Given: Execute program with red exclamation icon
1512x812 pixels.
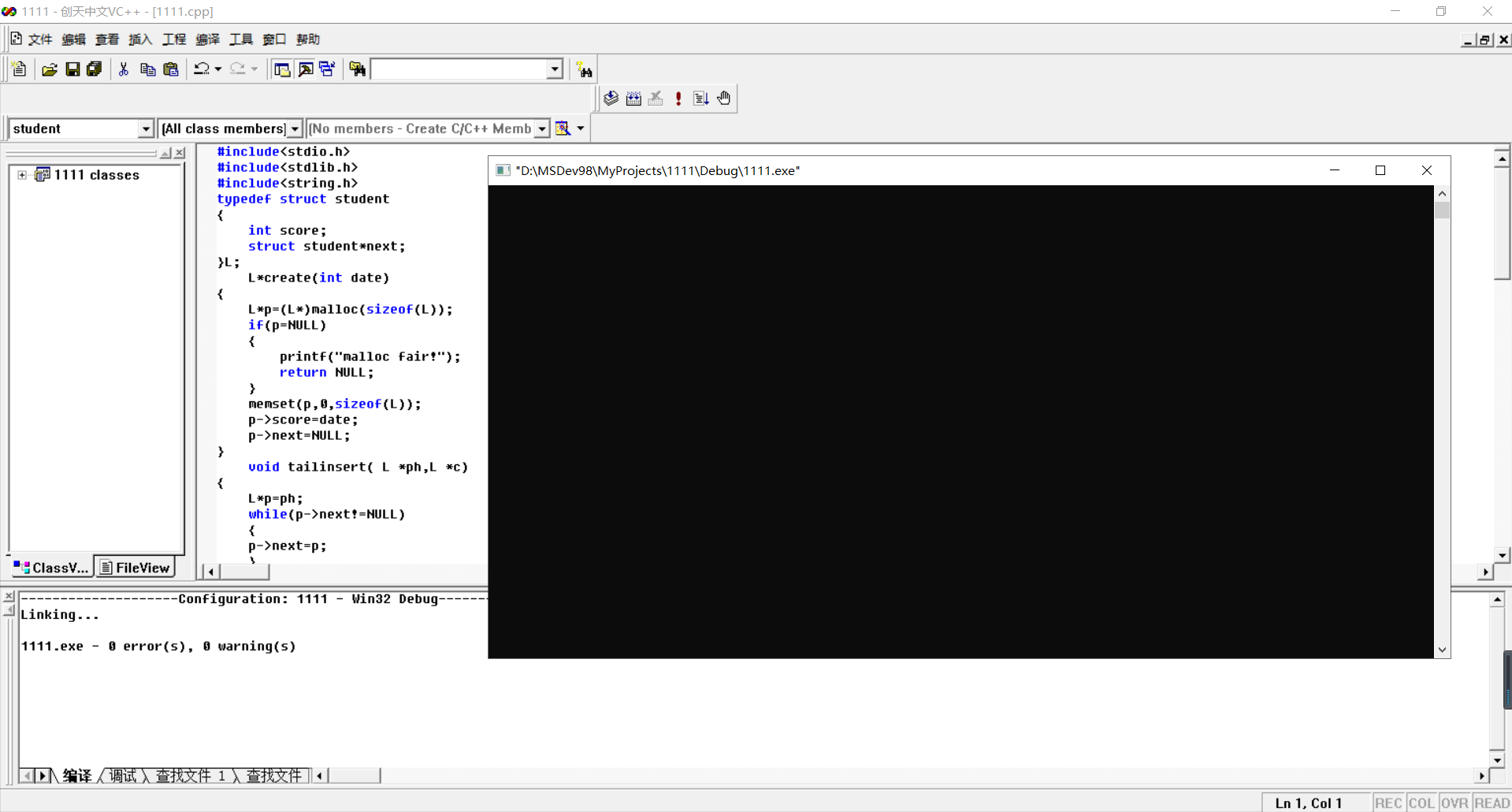Looking at the screenshot, I should (x=678, y=99).
